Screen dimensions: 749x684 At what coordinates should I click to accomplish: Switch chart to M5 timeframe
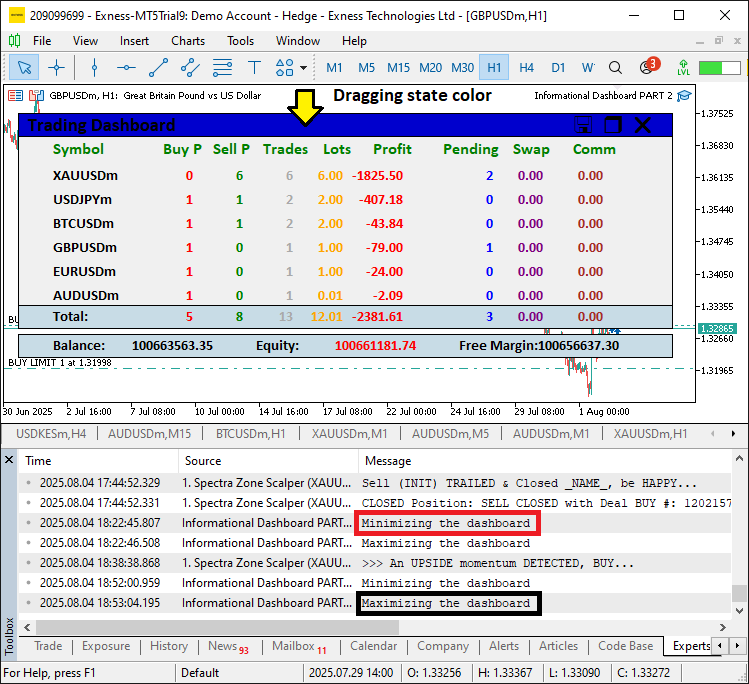point(366,67)
